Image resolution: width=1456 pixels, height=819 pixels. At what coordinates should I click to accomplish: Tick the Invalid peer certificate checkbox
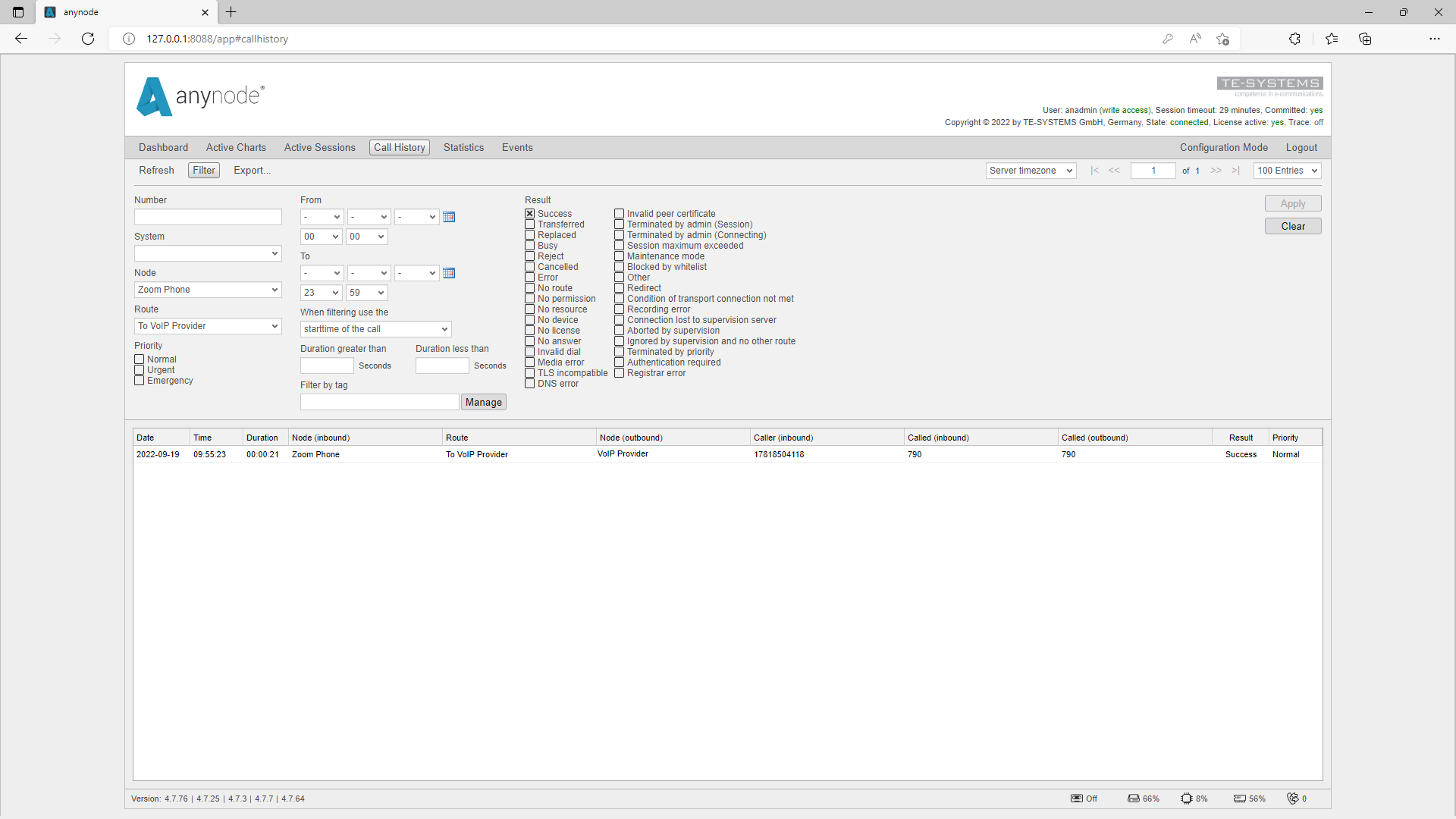point(619,214)
